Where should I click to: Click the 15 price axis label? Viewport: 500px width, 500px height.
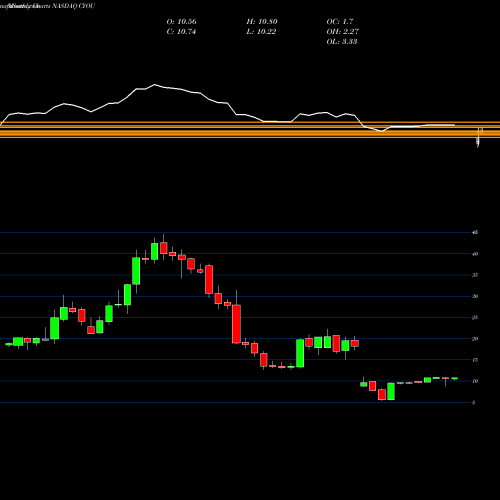click(475, 360)
